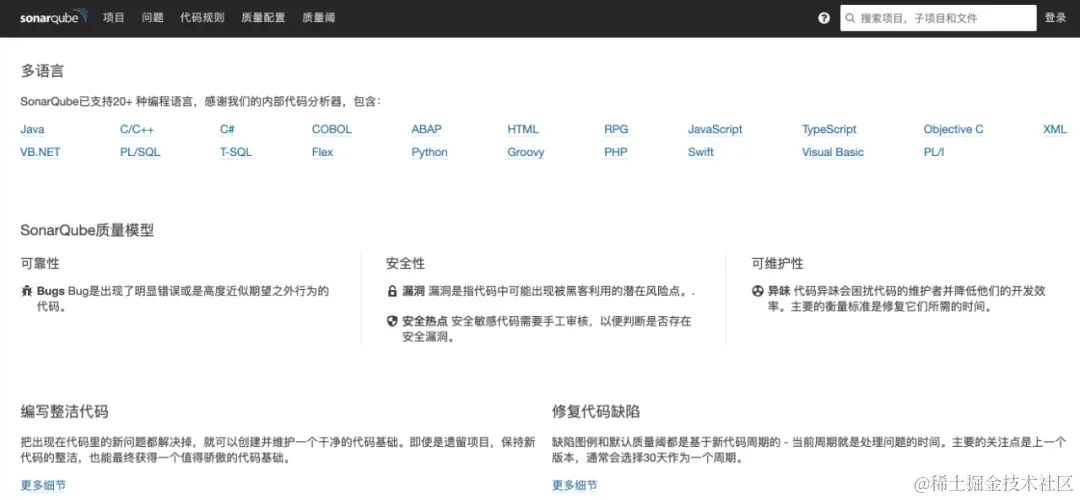Click the SonarQube质量模型 heading
This screenshot has width=1080, height=500.
(x=87, y=231)
